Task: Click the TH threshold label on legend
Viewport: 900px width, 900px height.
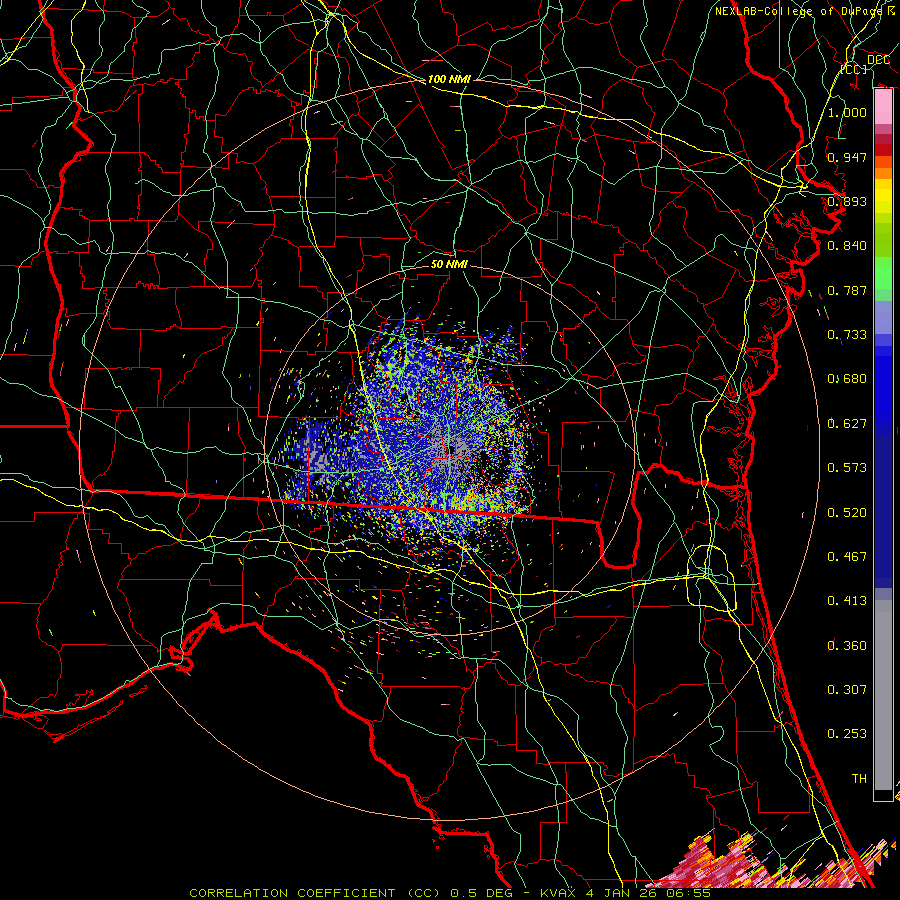Action: pos(859,779)
